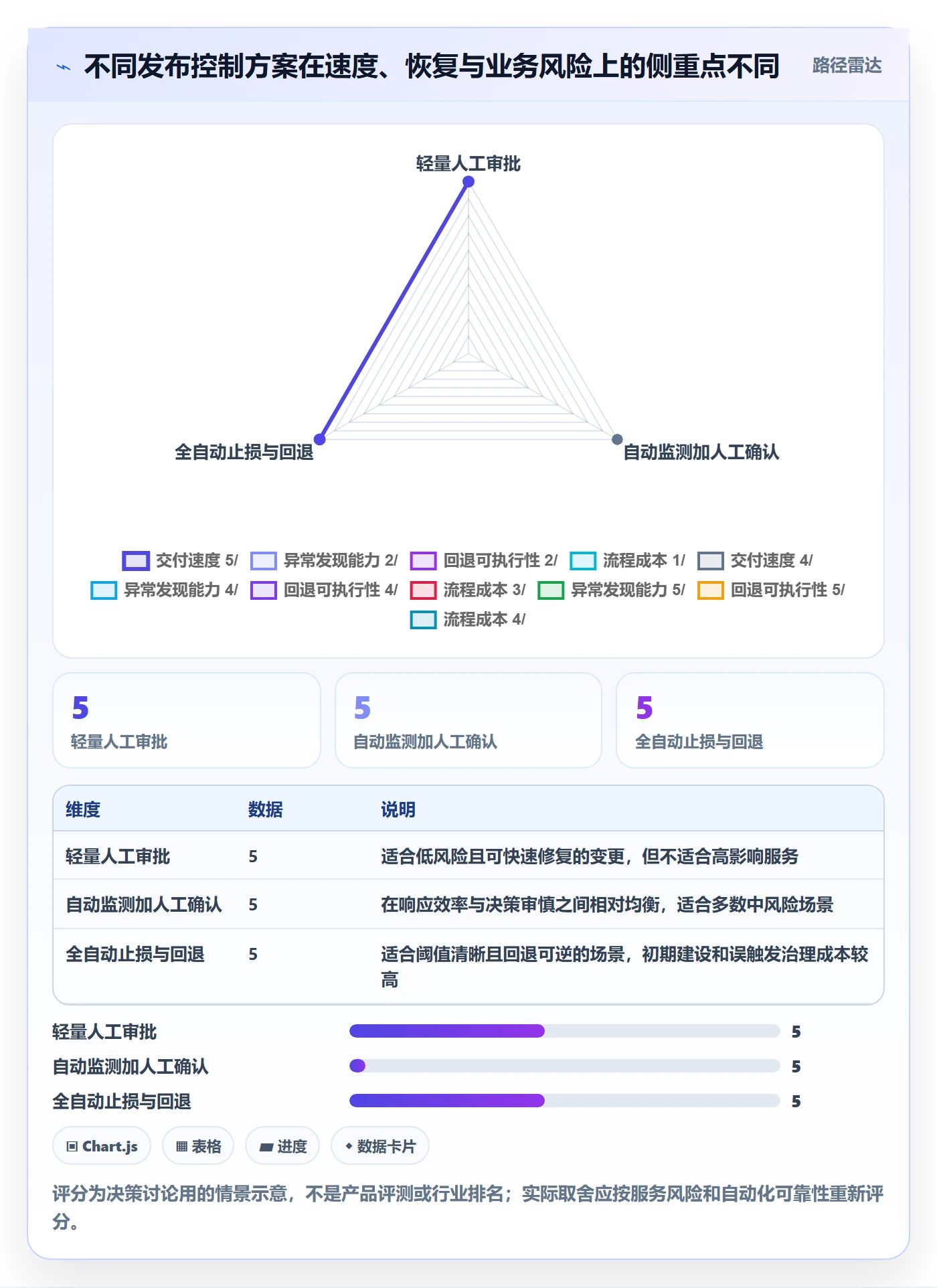Click the purple swatch for 回退可执行性 4/
The height and width of the screenshot is (1288, 937).
(x=263, y=590)
